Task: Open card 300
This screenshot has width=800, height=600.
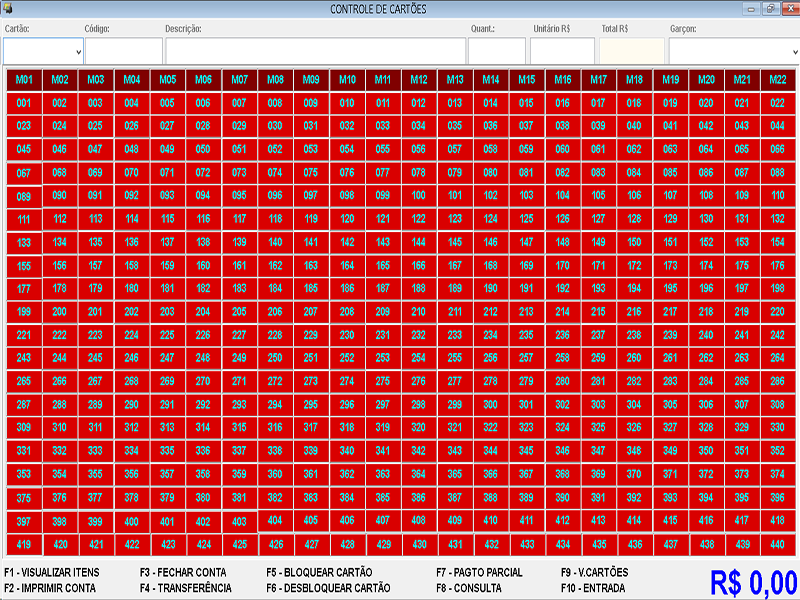Action: pyautogui.click(x=491, y=405)
